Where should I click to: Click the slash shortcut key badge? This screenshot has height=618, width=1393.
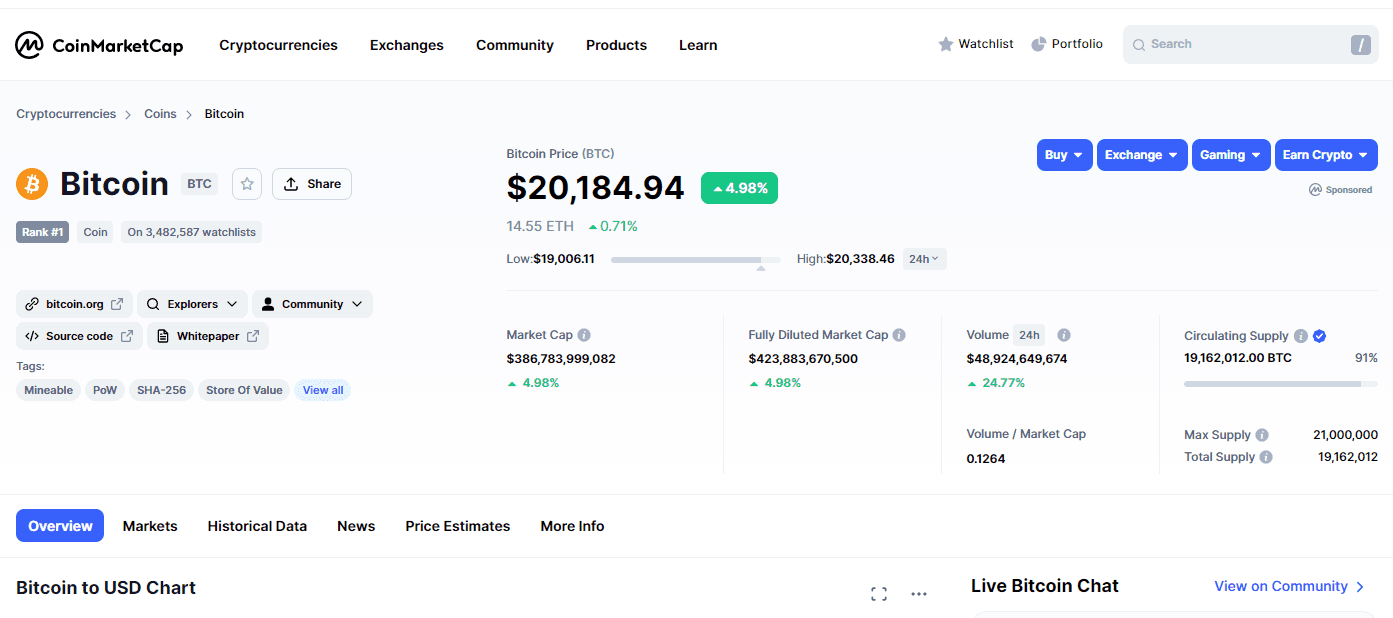click(1360, 45)
